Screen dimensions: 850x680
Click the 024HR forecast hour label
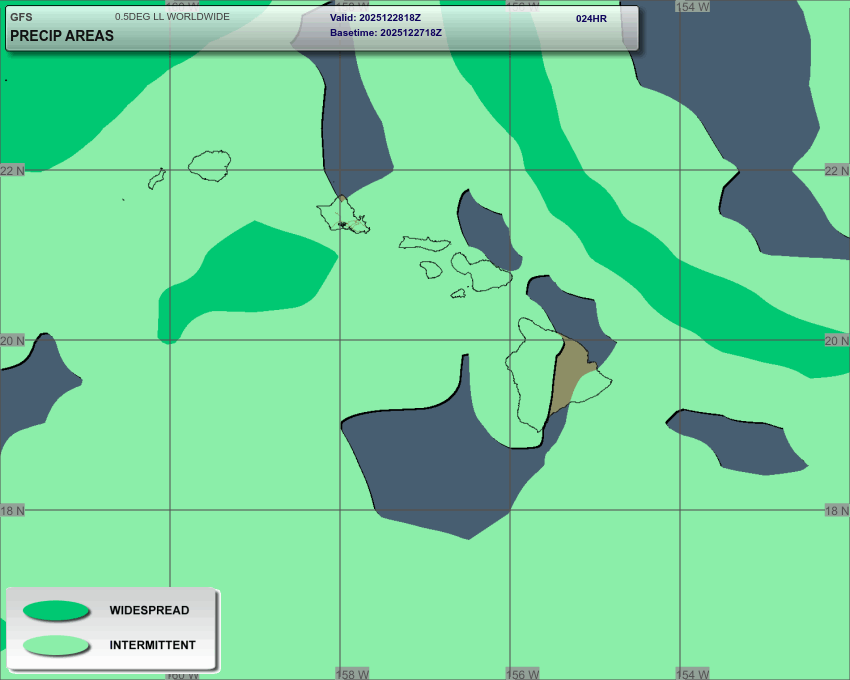click(x=591, y=18)
